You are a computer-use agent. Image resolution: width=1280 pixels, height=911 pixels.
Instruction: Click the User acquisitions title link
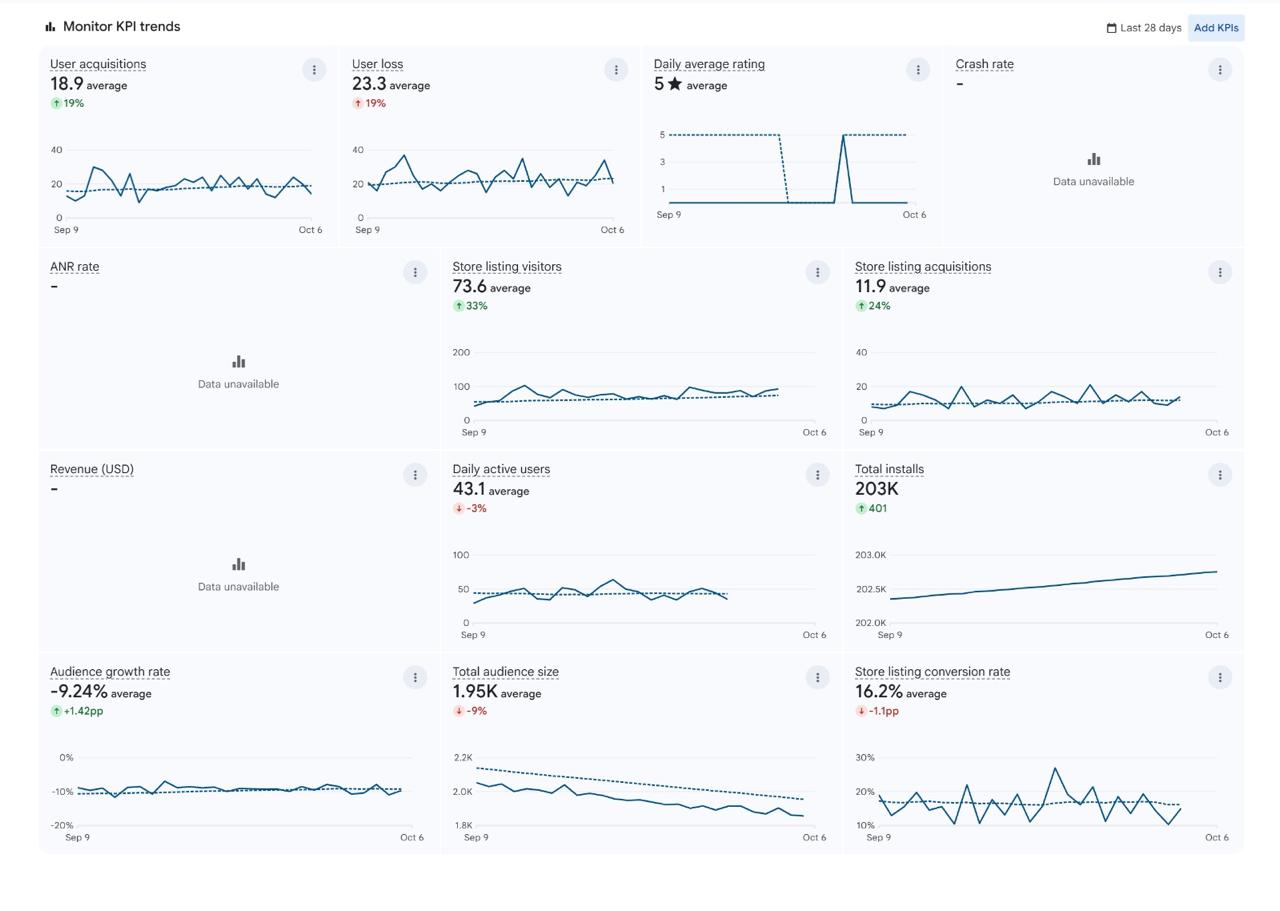98,64
